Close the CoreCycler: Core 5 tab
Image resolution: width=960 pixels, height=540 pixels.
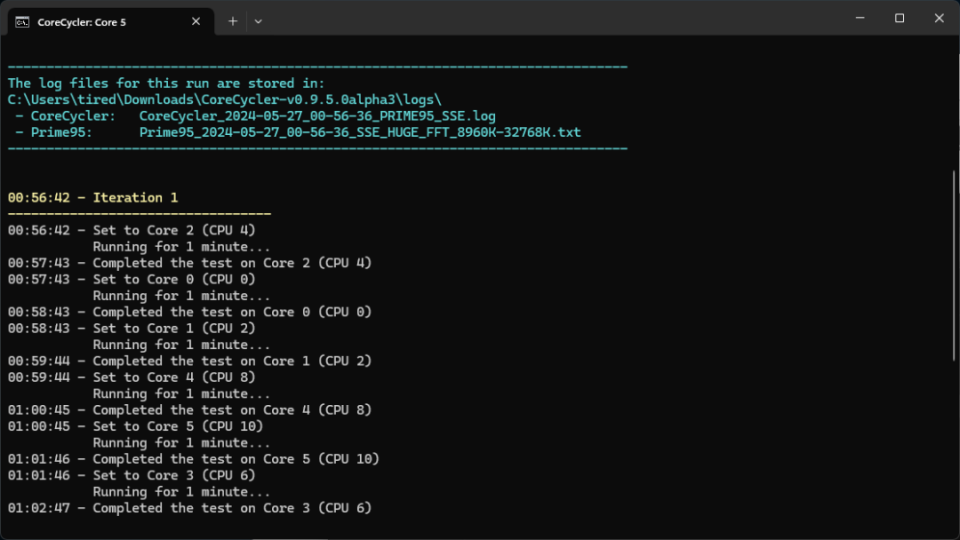196,21
